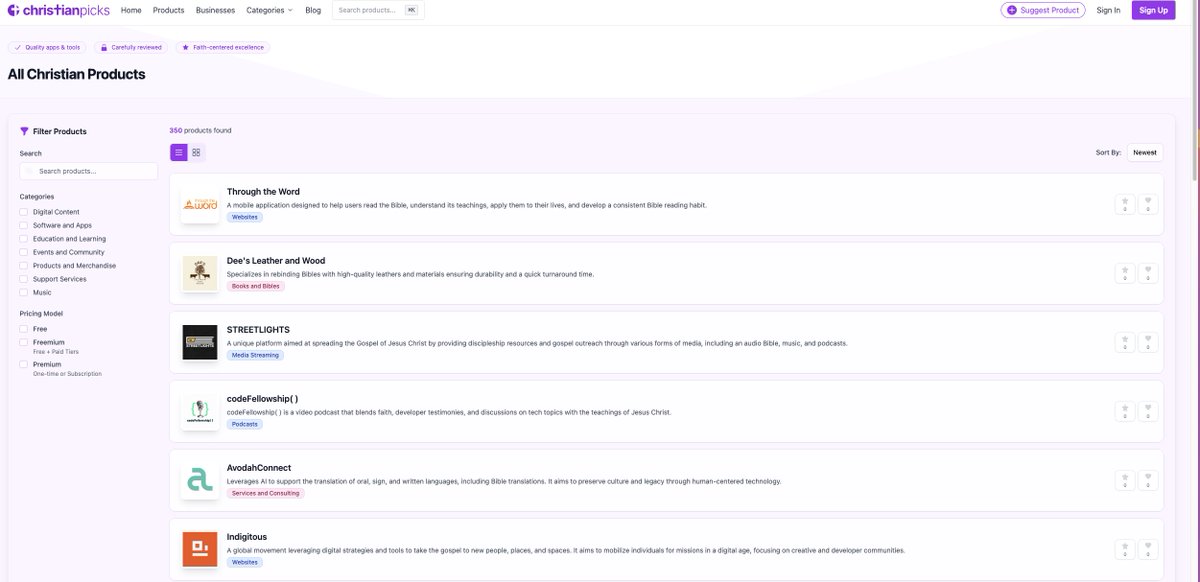Click the ChristianPicks logo
The image size is (1200, 582).
pos(56,10)
